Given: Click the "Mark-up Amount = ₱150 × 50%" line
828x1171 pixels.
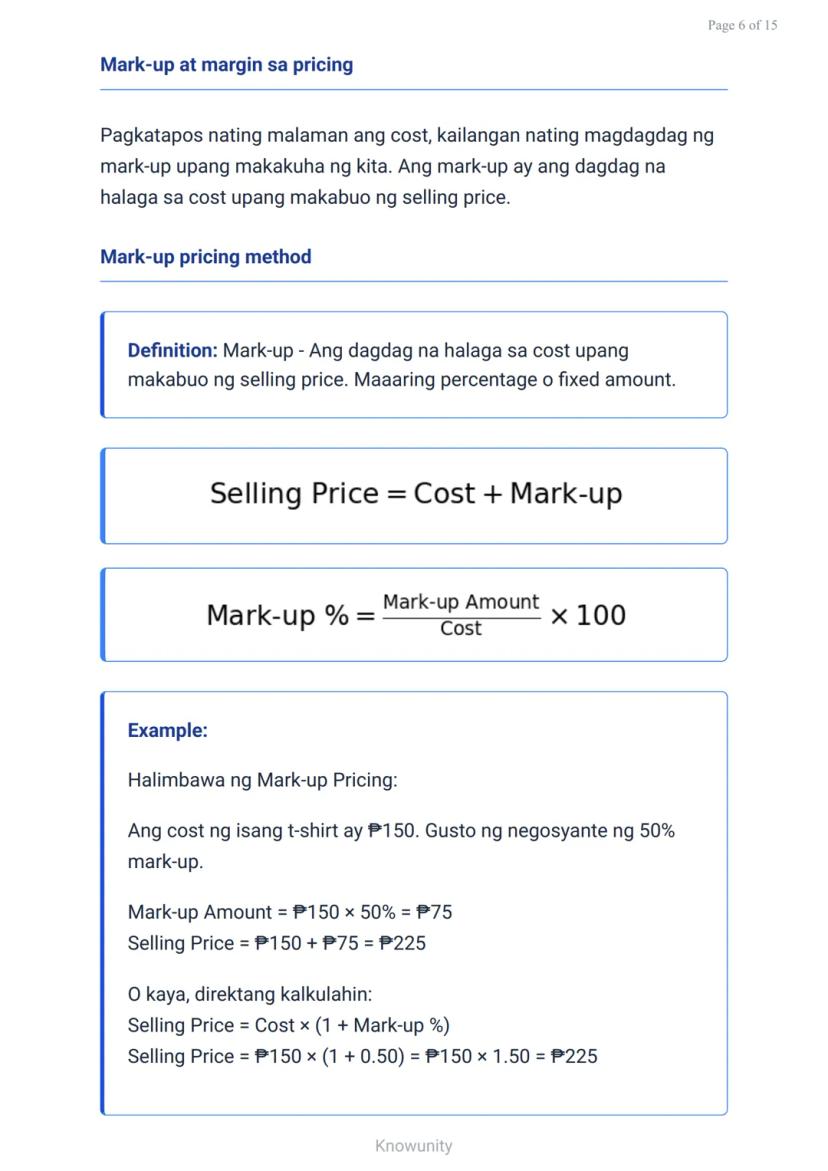Looking at the screenshot, I should (x=290, y=912).
